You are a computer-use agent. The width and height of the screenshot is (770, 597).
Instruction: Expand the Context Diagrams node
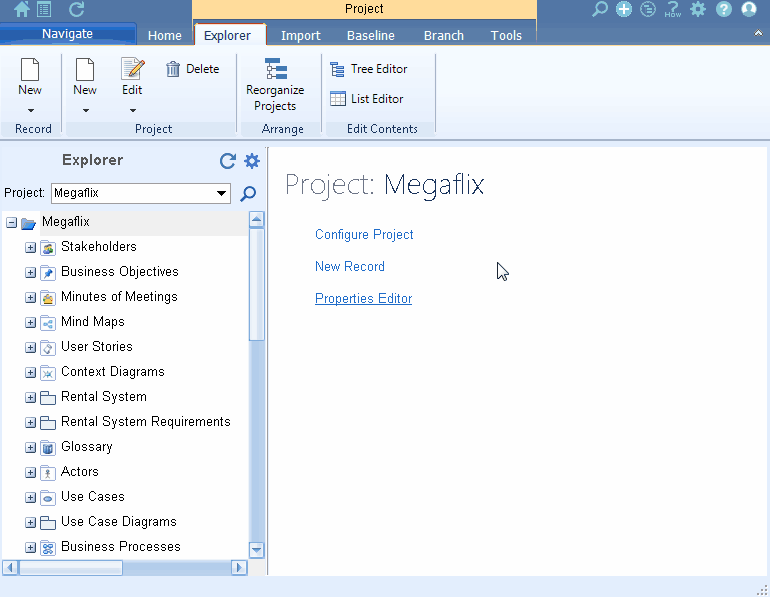pos(30,373)
